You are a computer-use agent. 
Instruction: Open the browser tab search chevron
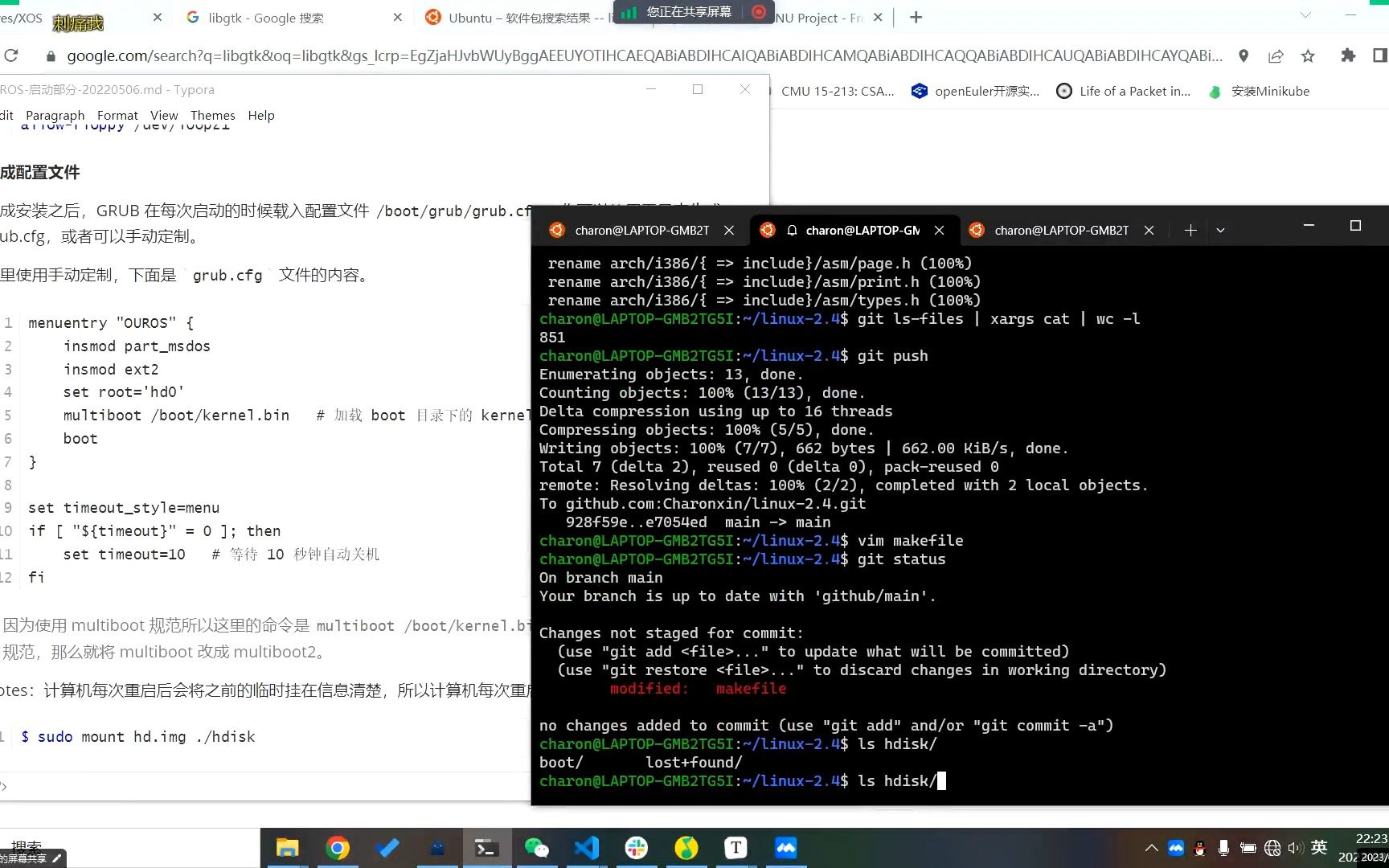(x=1305, y=16)
